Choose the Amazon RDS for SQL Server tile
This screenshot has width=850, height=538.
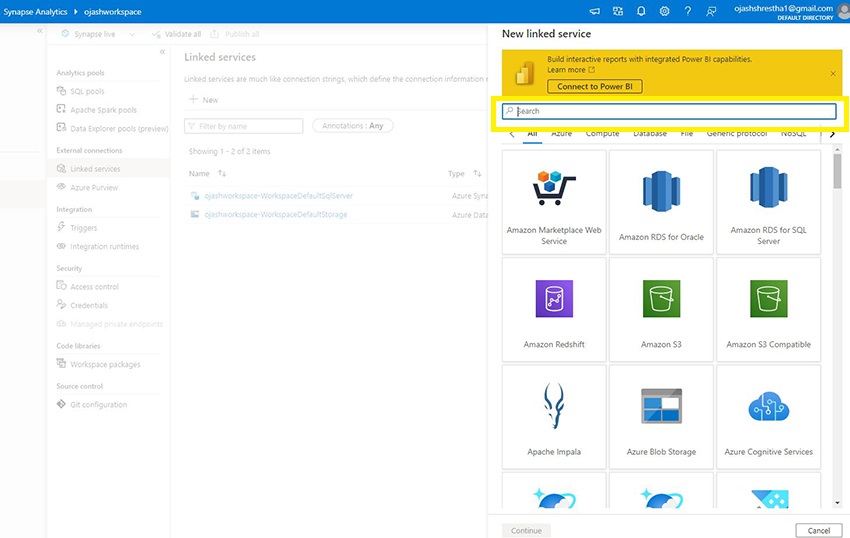click(769, 202)
